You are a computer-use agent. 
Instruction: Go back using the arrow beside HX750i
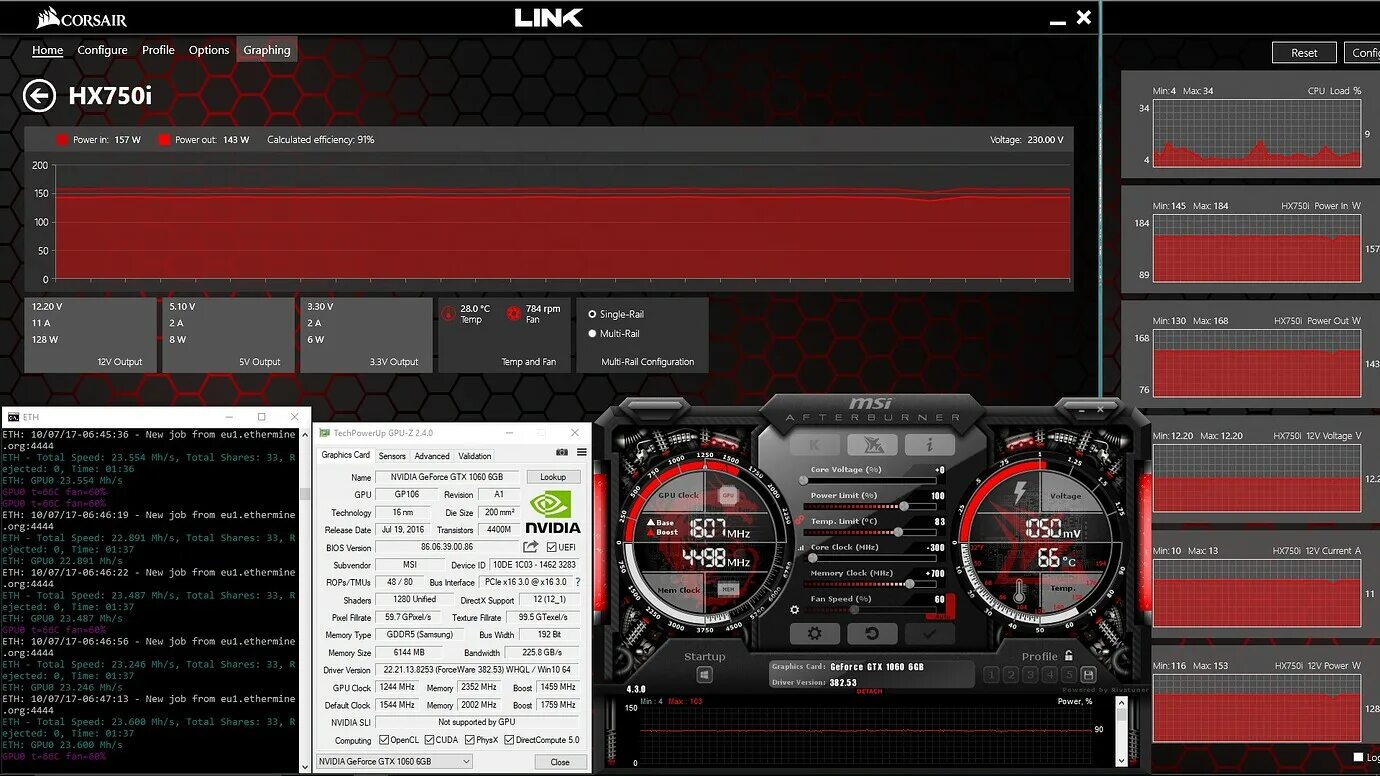point(39,96)
